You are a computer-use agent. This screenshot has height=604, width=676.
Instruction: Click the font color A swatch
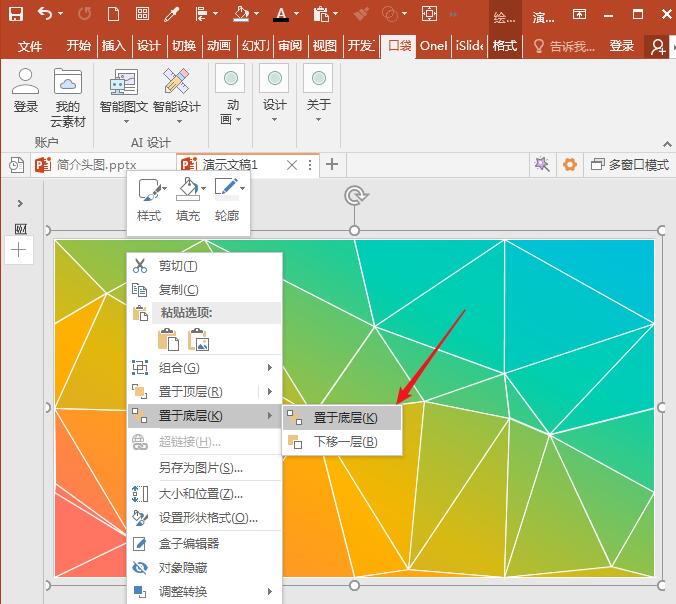click(280, 15)
